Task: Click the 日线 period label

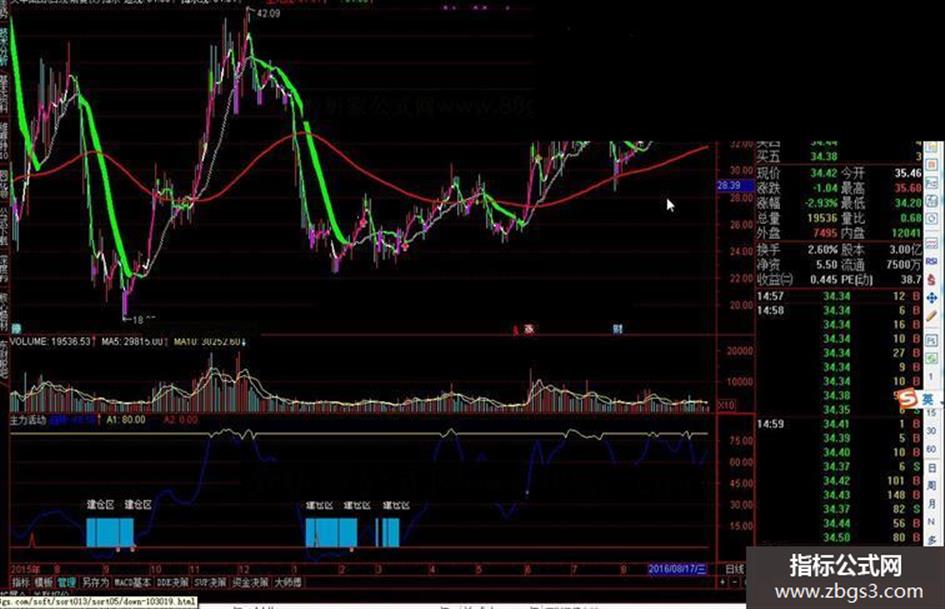Action: [735, 569]
